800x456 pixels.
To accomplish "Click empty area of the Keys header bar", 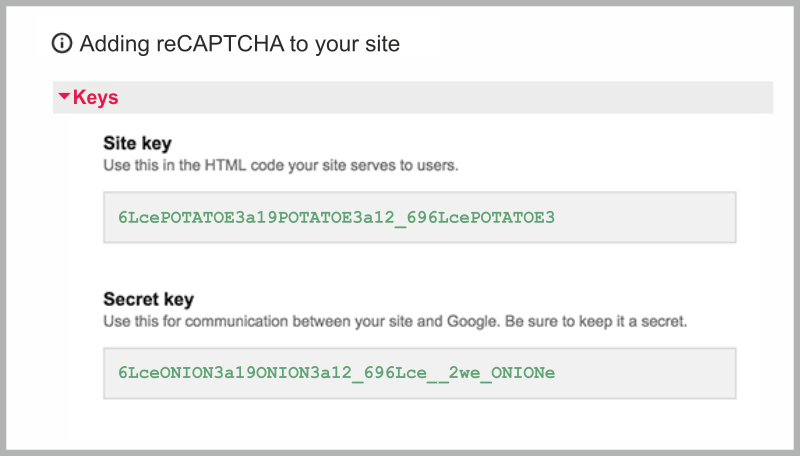I will point(450,97).
